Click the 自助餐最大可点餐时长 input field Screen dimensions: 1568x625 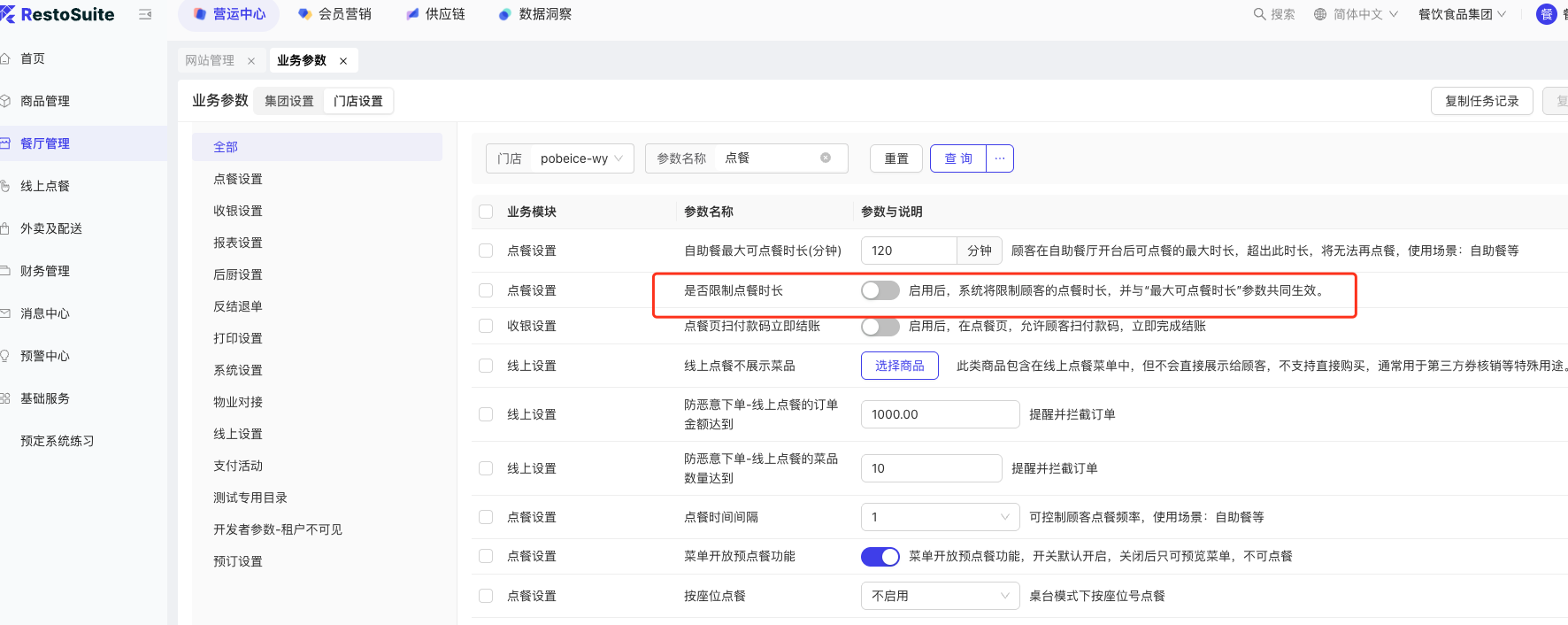coord(909,251)
